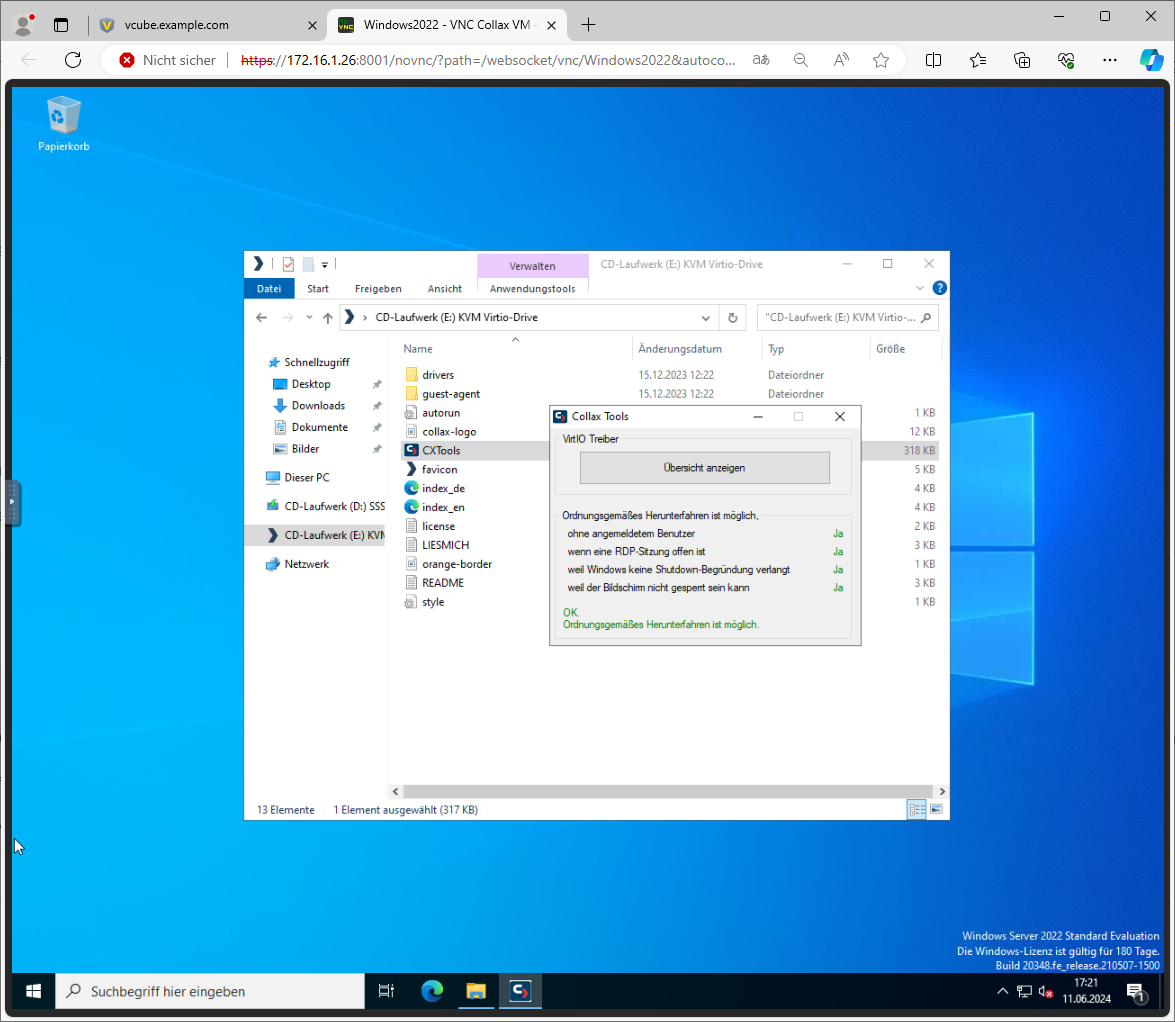The width and height of the screenshot is (1175, 1022).
Task: Select the CXTools file
Action: click(441, 450)
